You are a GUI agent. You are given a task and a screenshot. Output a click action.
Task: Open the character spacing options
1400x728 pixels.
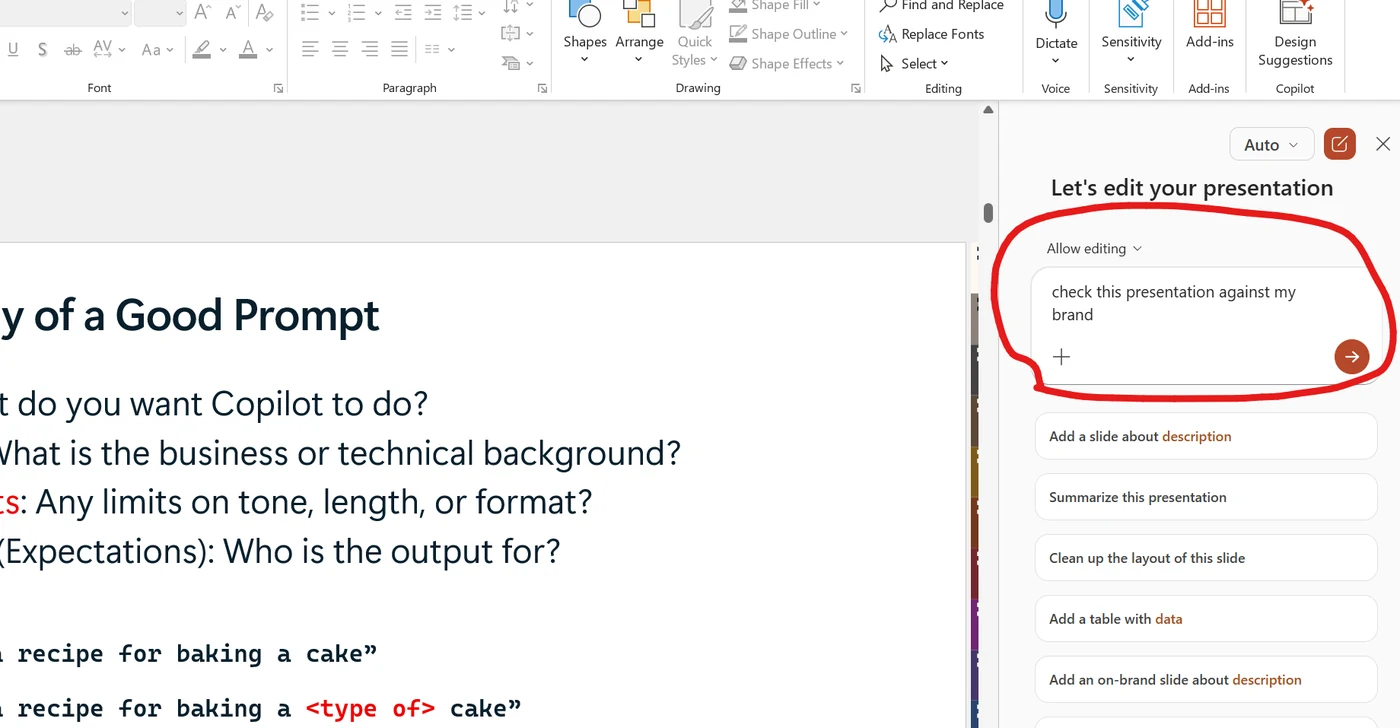[x=109, y=49]
